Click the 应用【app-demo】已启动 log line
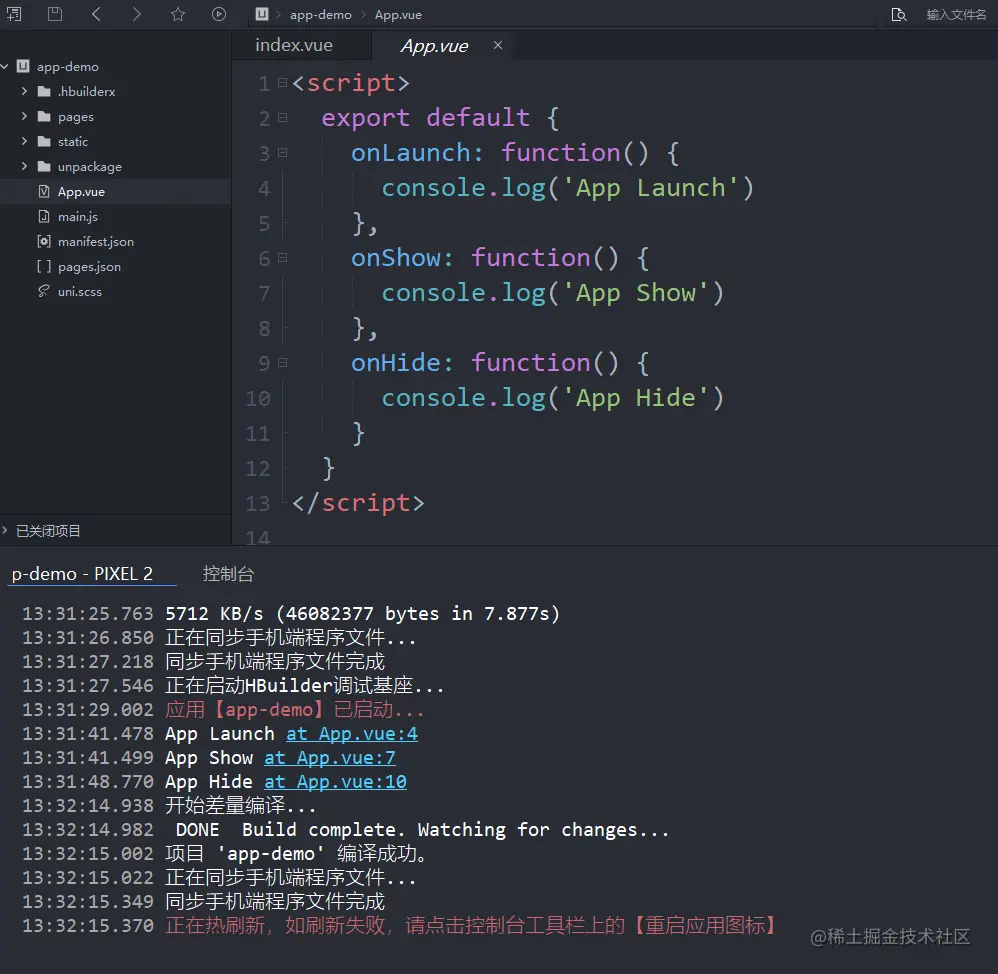This screenshot has width=998, height=974. pos(295,710)
